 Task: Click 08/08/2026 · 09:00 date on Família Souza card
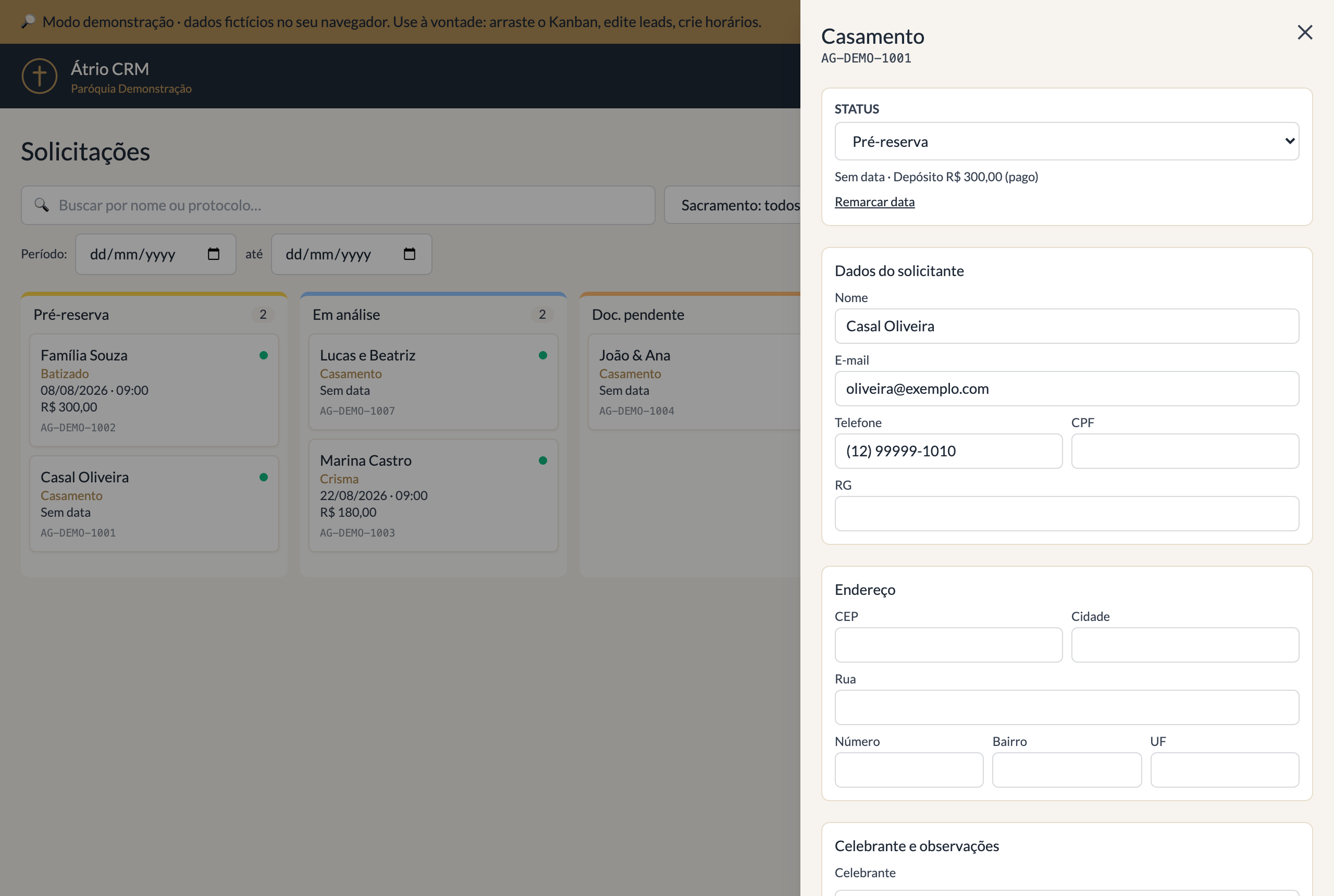94,390
